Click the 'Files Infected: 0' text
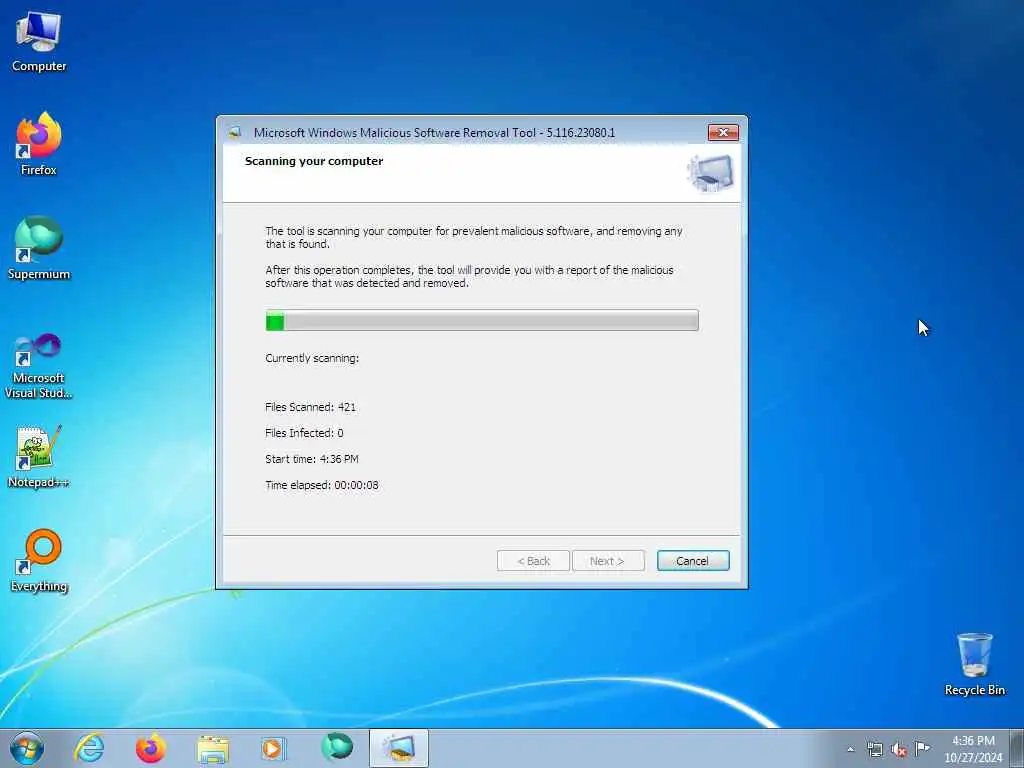1024x768 pixels. (304, 433)
